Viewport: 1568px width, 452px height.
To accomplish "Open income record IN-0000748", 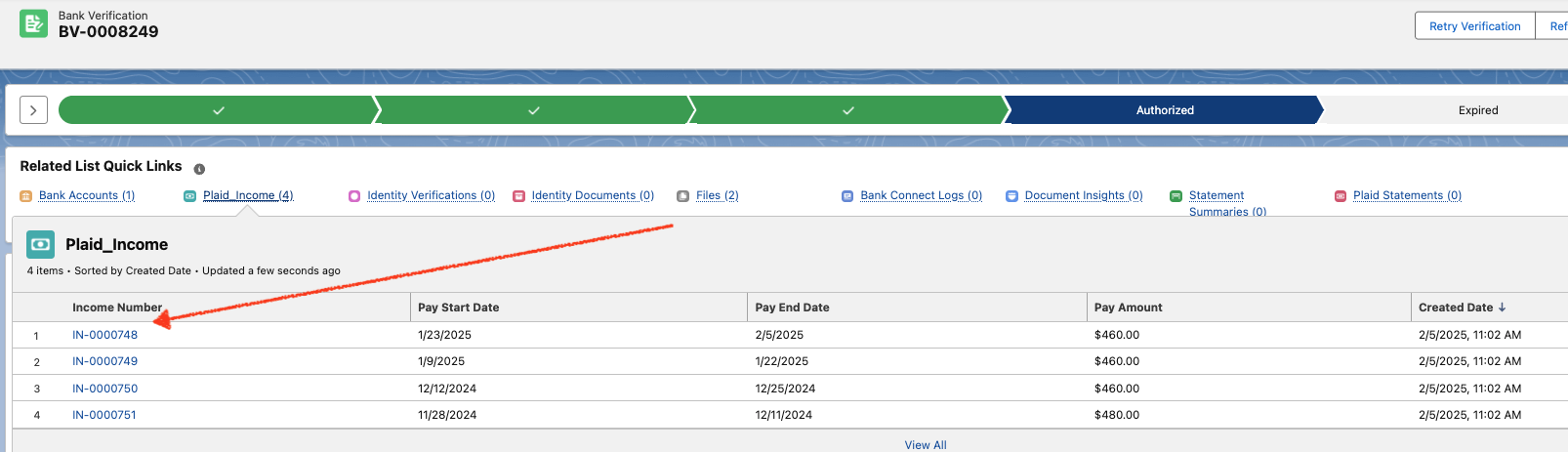I will point(104,335).
